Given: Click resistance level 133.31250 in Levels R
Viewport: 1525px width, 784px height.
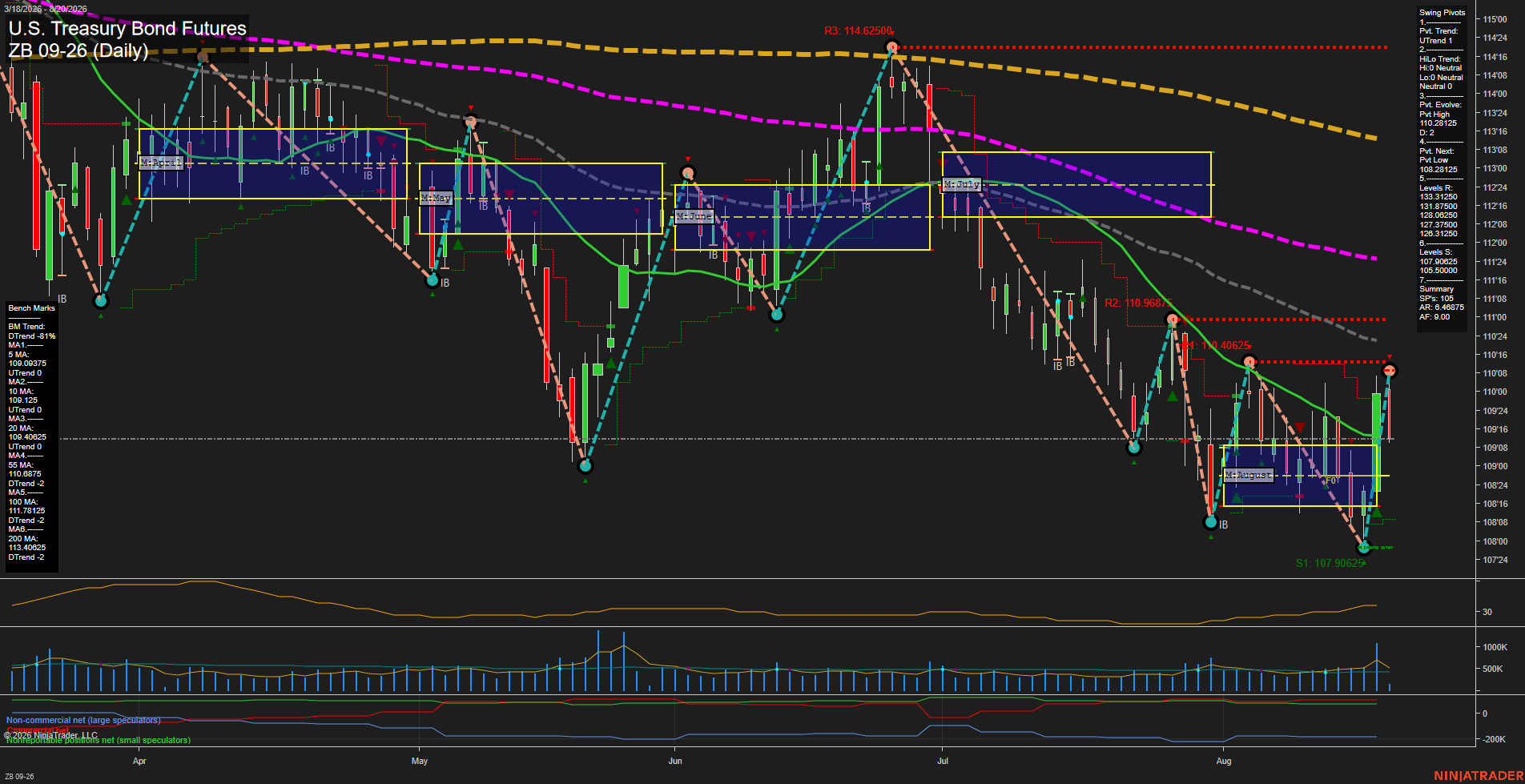Looking at the screenshot, I should [x=1438, y=197].
